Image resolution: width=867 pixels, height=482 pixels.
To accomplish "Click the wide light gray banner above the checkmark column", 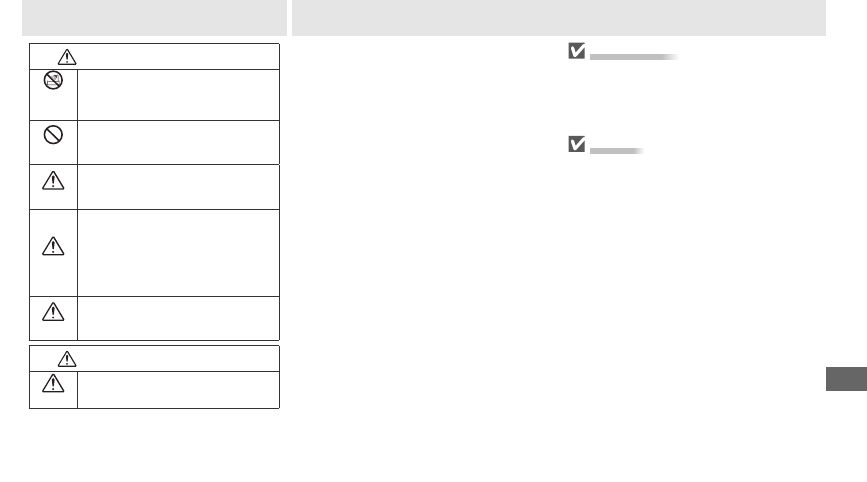I will (x=559, y=18).
